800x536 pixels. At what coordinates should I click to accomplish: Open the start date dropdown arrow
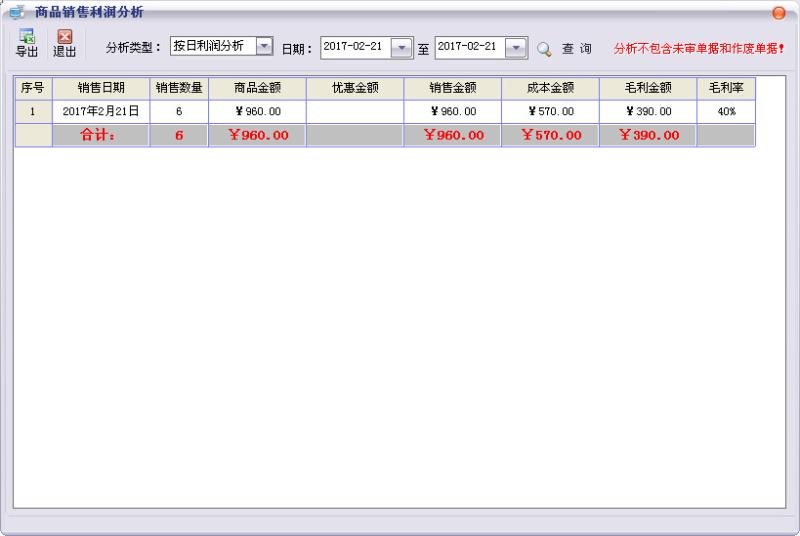(x=402, y=48)
